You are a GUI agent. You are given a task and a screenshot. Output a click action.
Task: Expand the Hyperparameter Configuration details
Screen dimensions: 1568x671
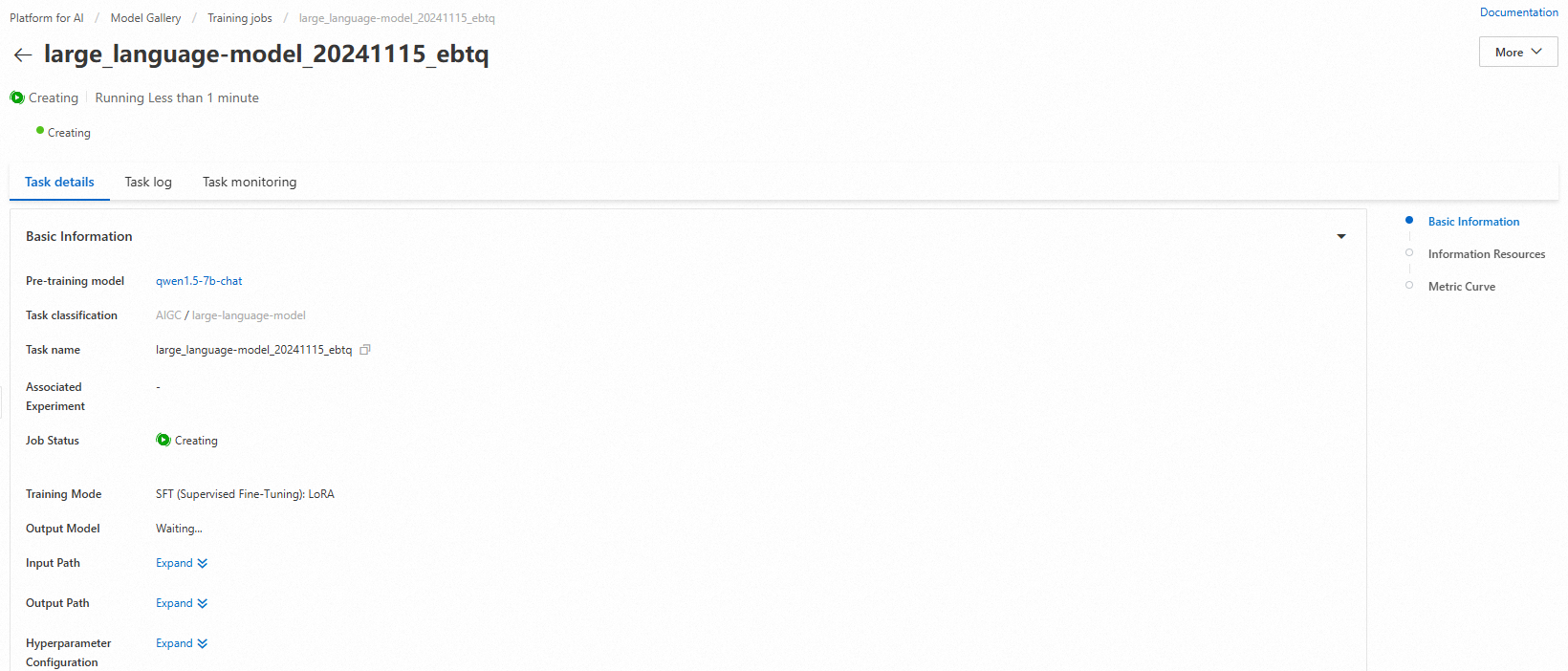(182, 643)
